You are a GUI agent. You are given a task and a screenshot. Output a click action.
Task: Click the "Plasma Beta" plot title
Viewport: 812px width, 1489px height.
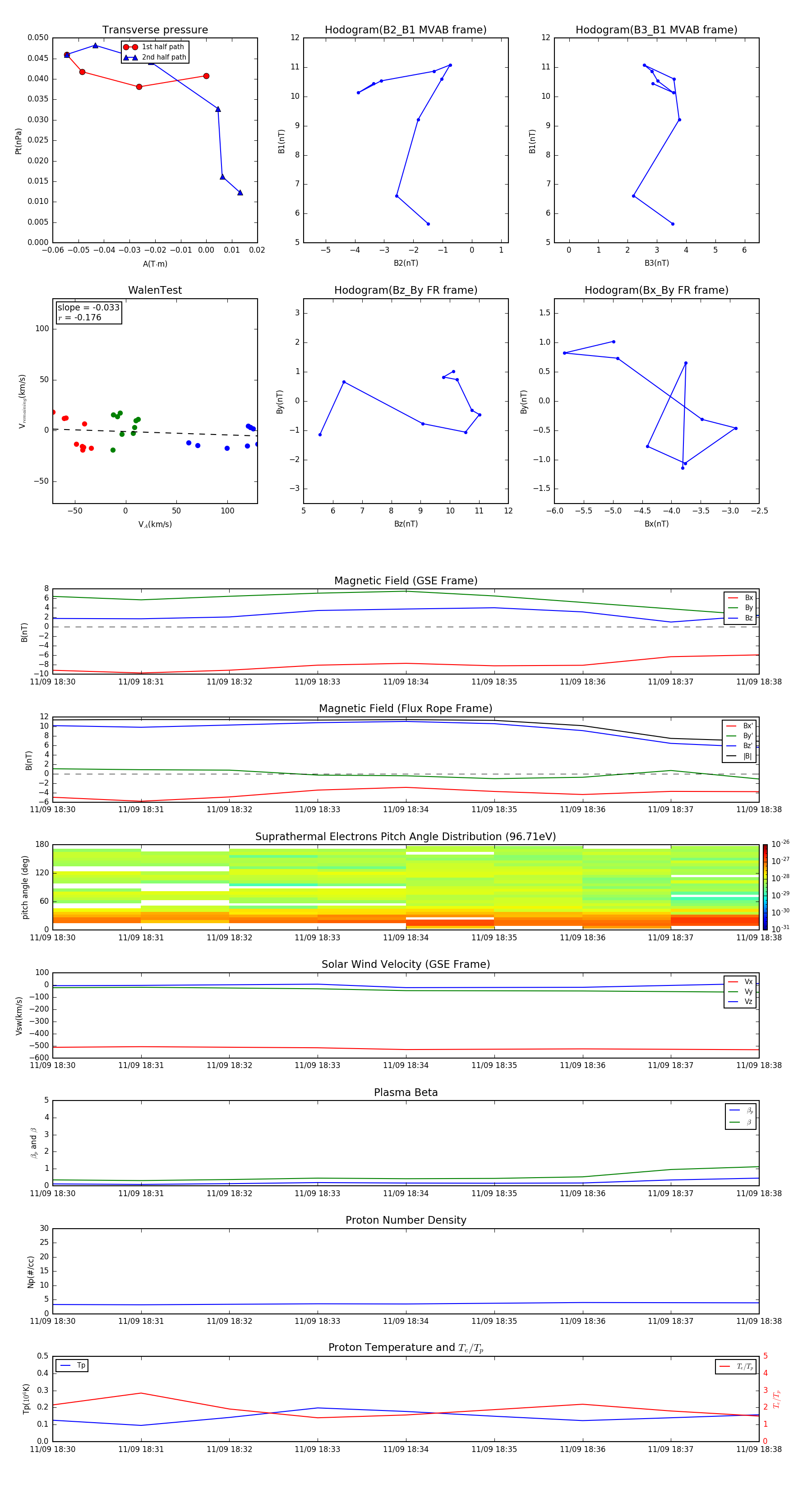coord(406,1092)
